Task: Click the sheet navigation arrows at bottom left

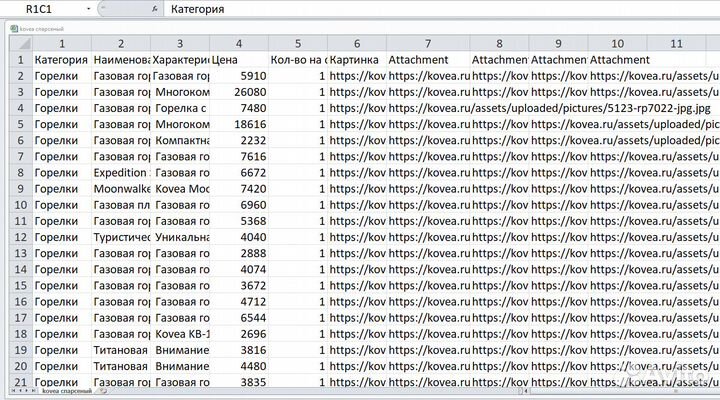Action: point(23,391)
